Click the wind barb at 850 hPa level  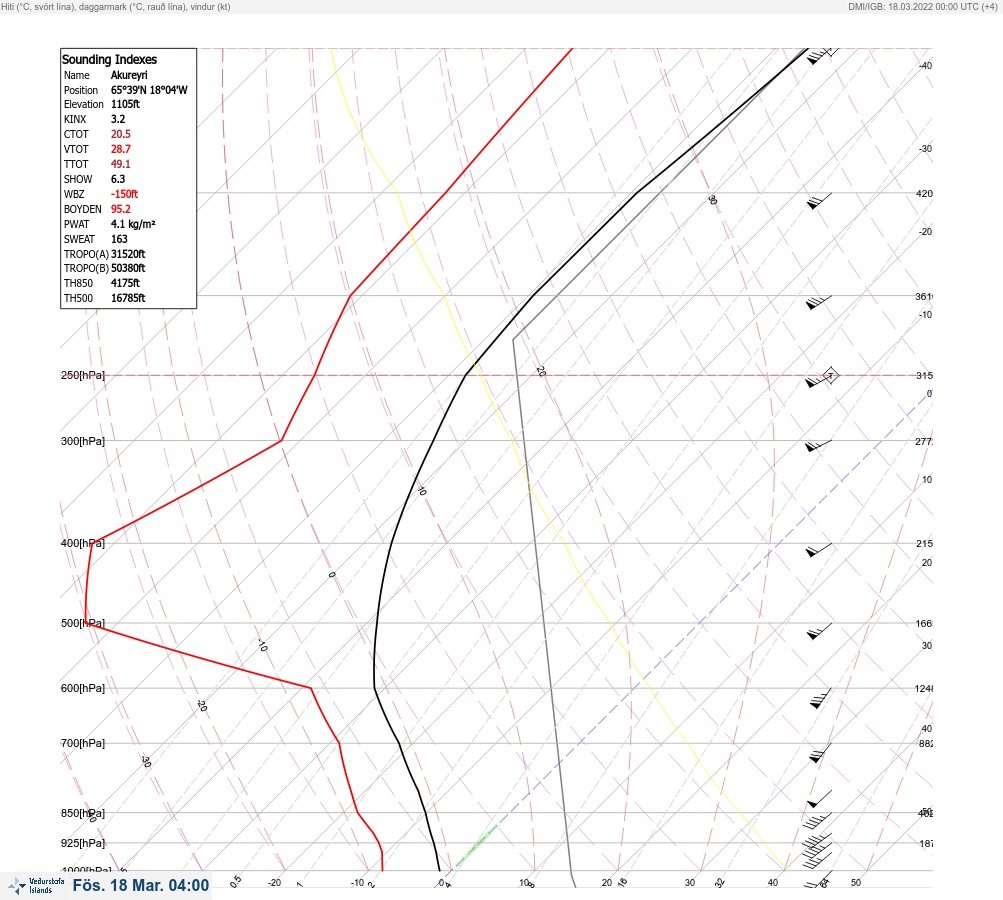(819, 820)
